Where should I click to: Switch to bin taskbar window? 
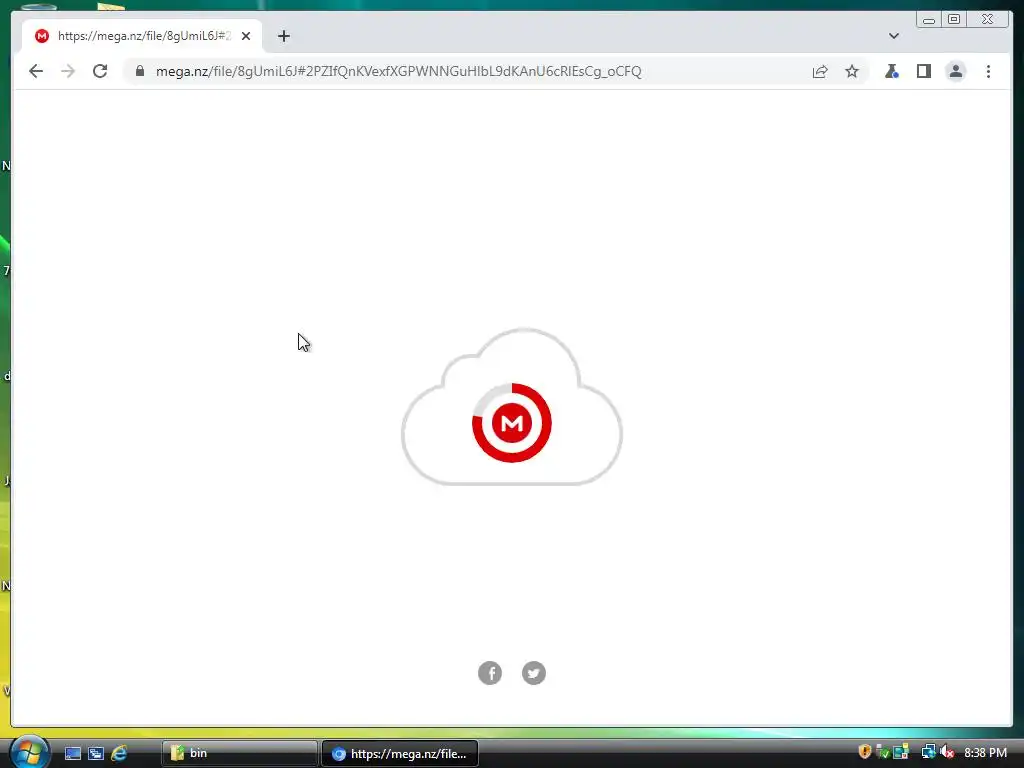tap(239, 753)
